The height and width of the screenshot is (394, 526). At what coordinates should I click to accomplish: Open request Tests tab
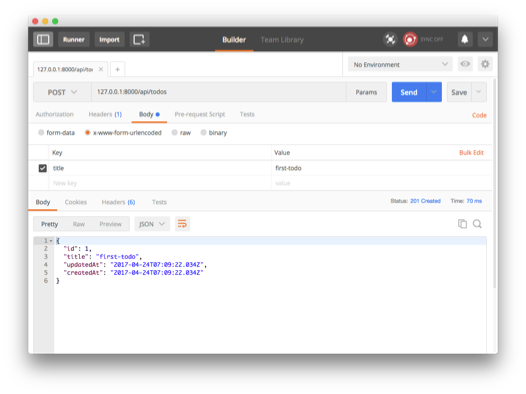(247, 114)
